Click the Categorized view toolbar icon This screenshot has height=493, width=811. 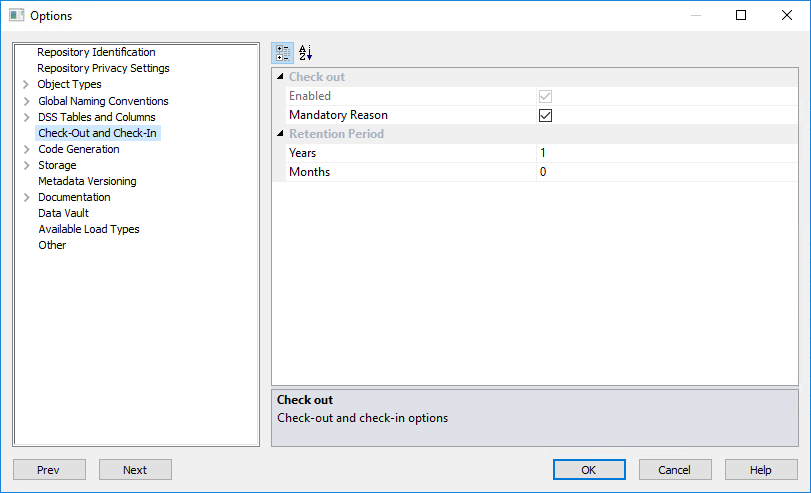coord(283,53)
